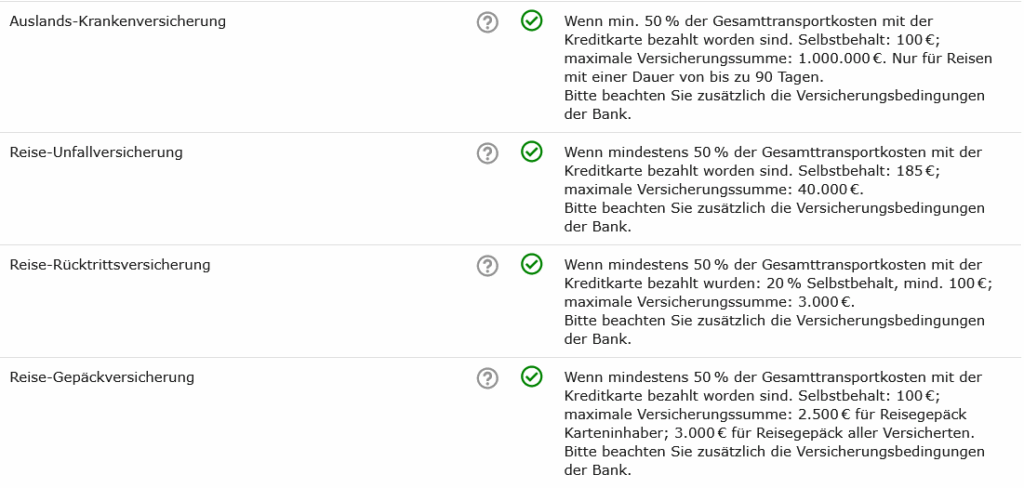Screen dimensions: 1024x488
Task: Click green checkmark beside Reise-Gepäckversicherung
Action: pos(532,376)
